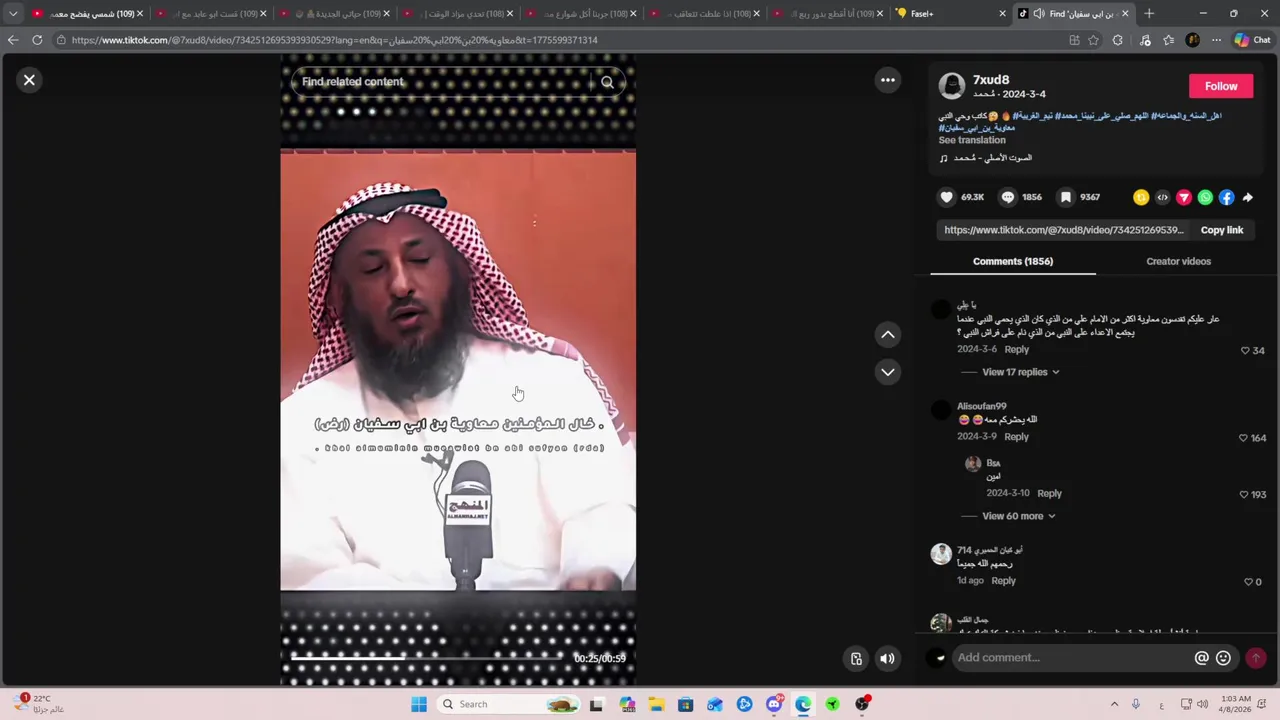Save video with the bookmark icon

(1066, 197)
